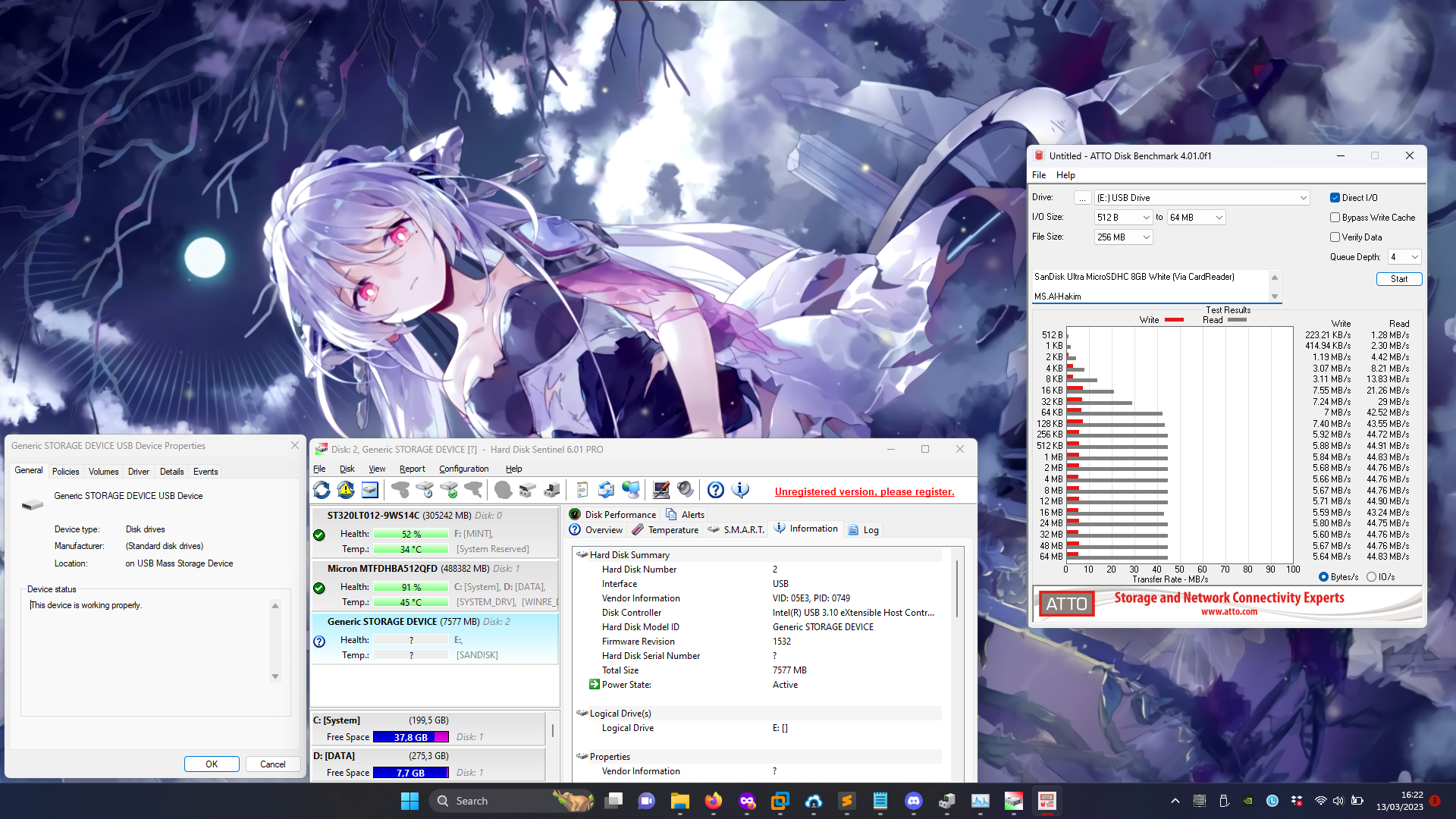The height and width of the screenshot is (819, 1456).
Task: Click the www.atto.com banner link
Action: [1229, 612]
